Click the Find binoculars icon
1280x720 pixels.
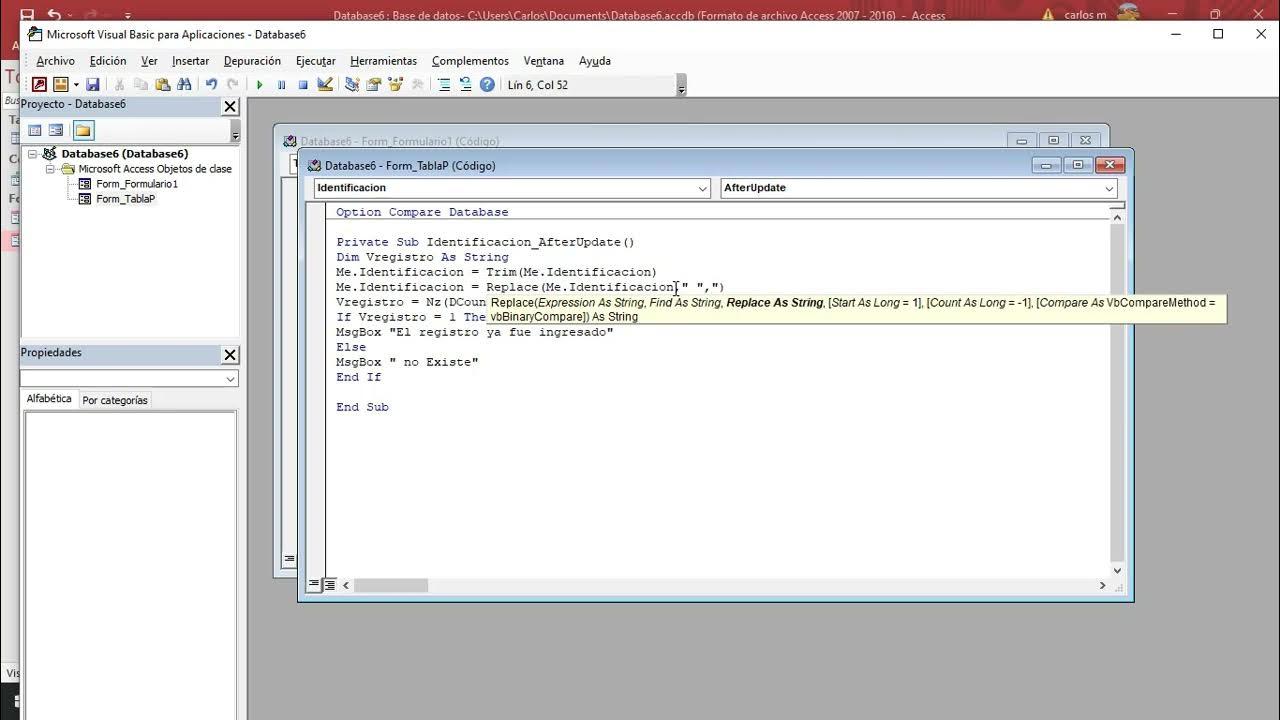click(x=184, y=85)
